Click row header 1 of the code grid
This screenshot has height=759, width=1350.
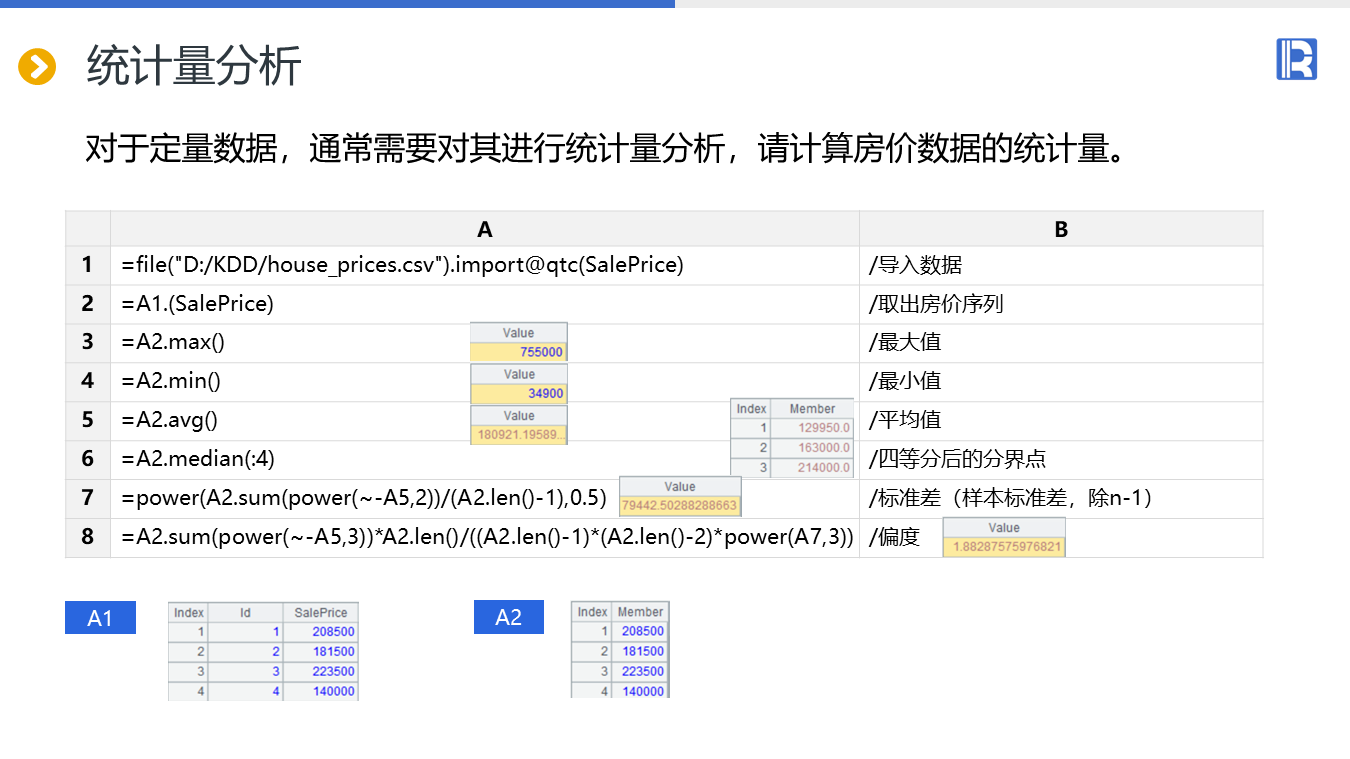point(88,265)
